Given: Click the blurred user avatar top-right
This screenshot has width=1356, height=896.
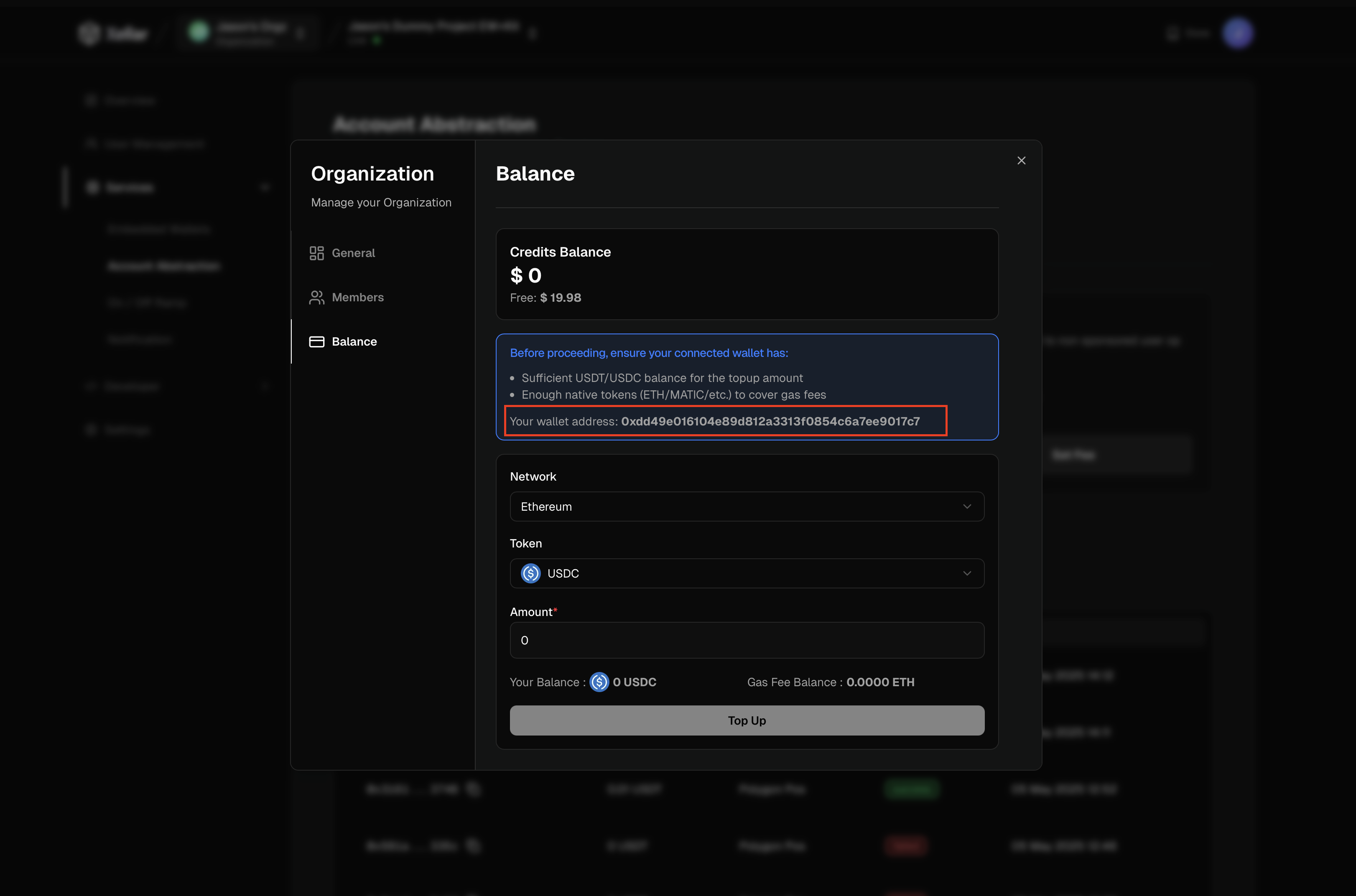Looking at the screenshot, I should point(1238,33).
